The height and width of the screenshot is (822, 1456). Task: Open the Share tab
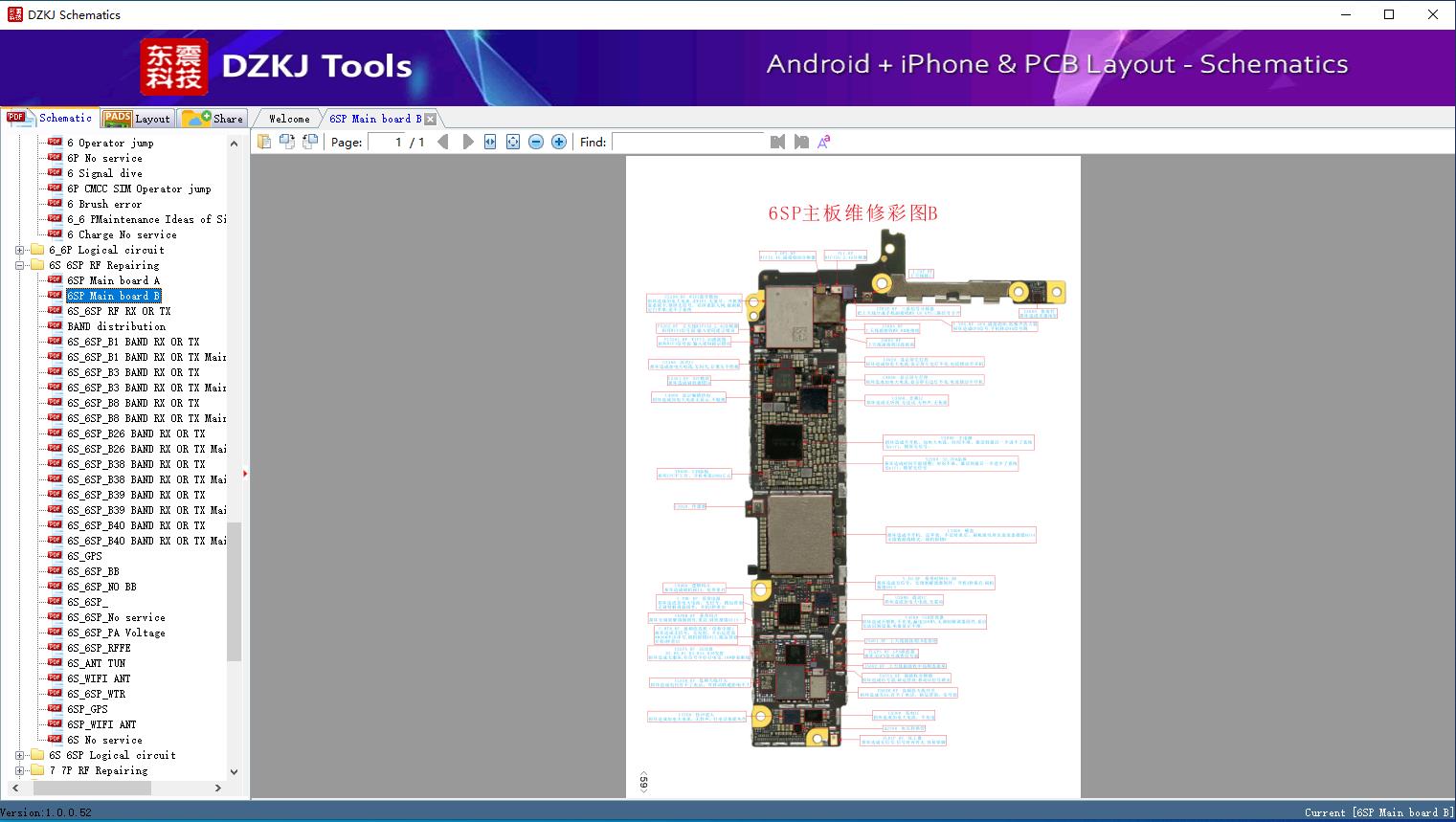click(x=213, y=119)
